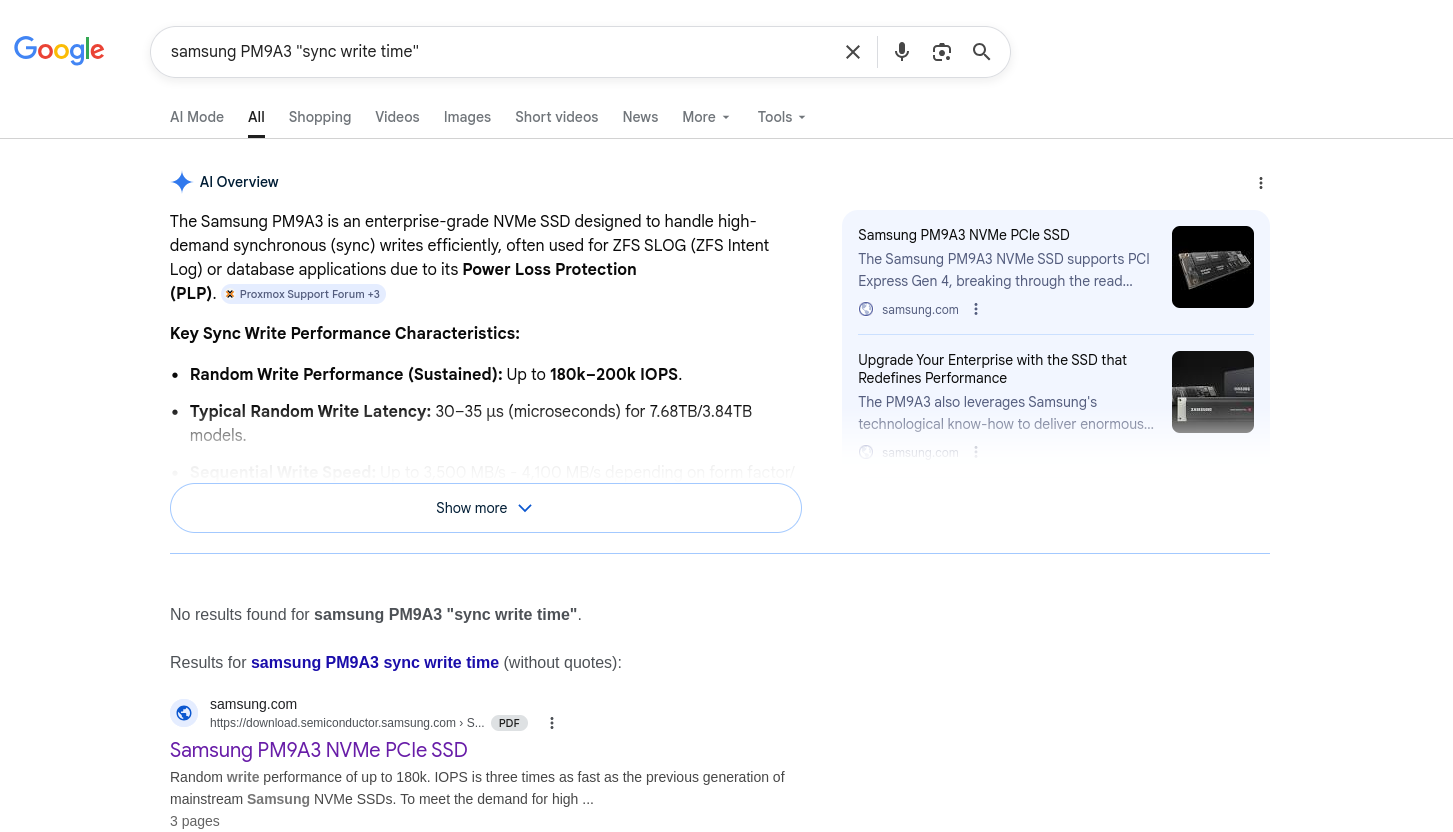This screenshot has width=1453, height=832.
Task: Open Samsung PM9A3 NVMe PCIe SSD result link
Action: tap(318, 750)
